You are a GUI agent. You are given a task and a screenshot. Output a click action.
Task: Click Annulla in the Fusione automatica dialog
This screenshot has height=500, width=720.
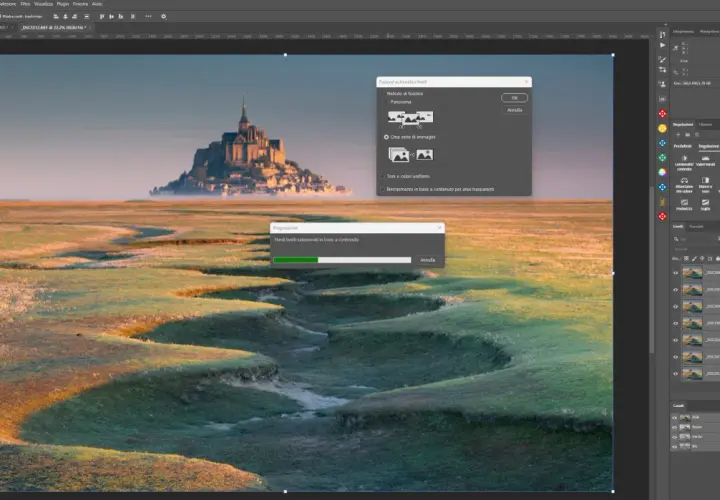[x=514, y=110]
